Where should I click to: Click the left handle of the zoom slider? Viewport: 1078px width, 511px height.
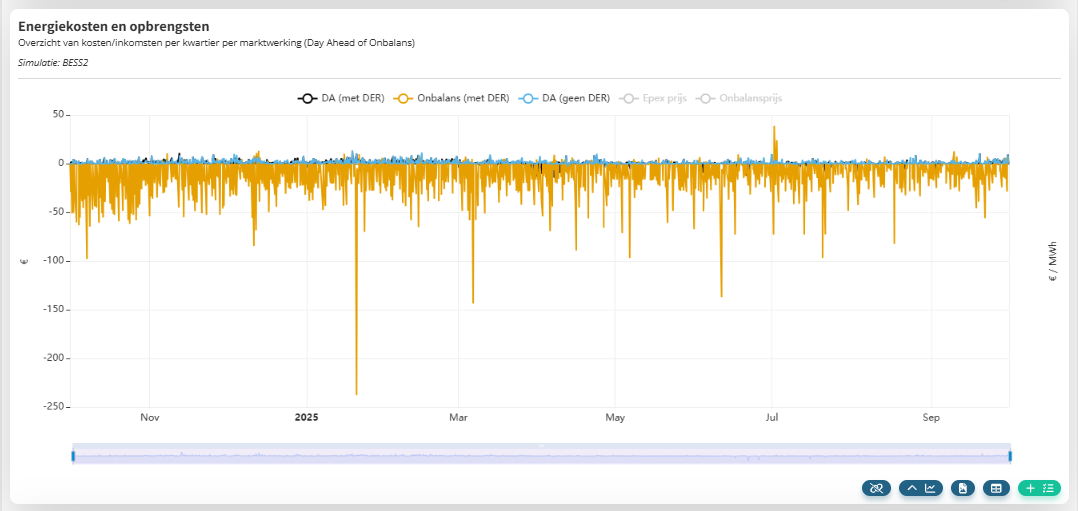click(73, 456)
